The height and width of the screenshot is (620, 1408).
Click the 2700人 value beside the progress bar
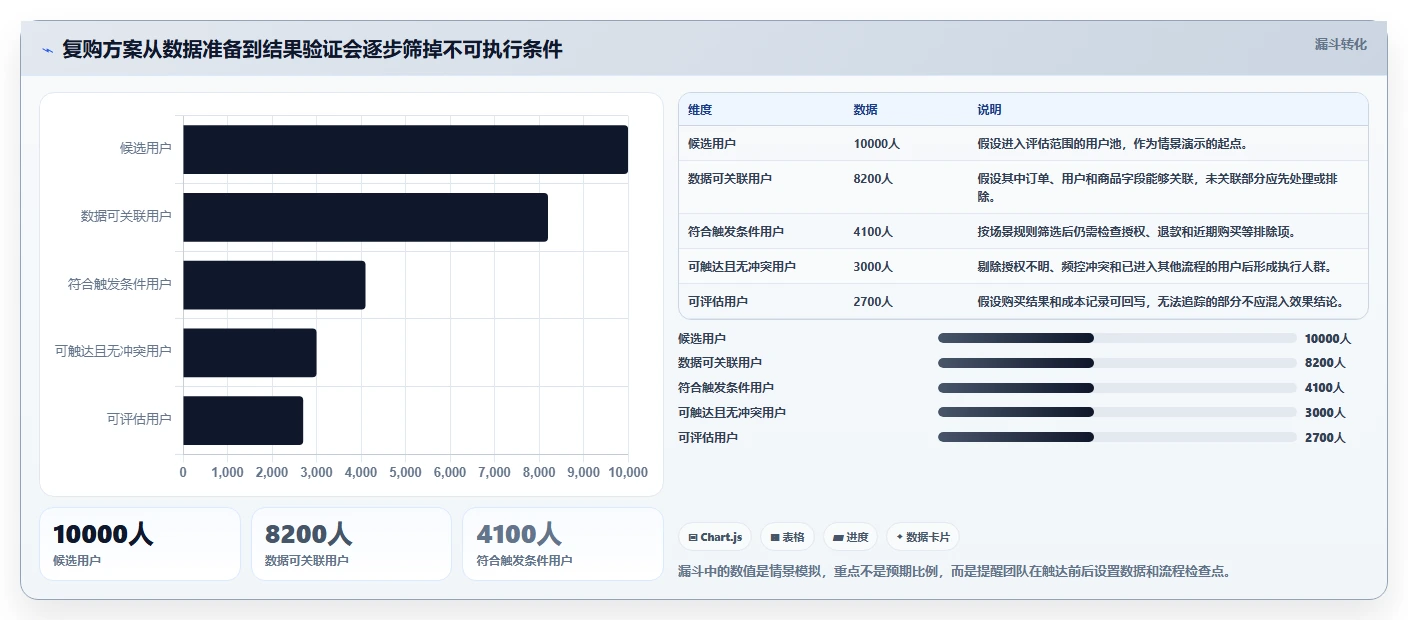pos(1325,438)
